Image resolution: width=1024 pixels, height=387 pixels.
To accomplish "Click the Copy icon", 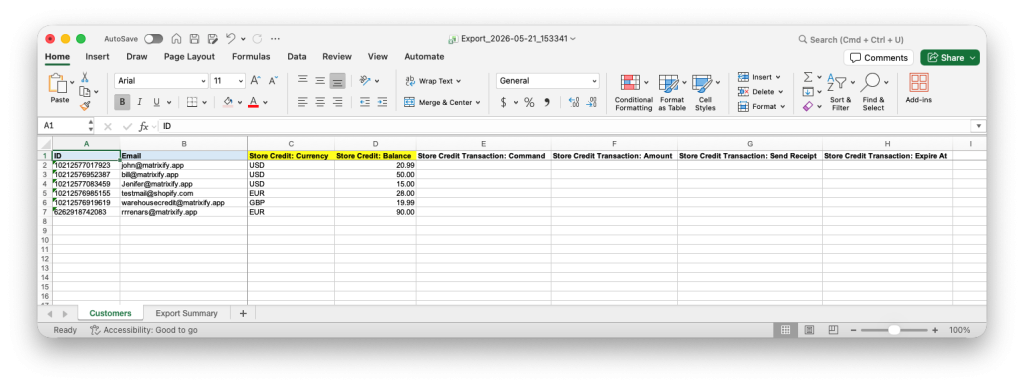I will (84, 91).
